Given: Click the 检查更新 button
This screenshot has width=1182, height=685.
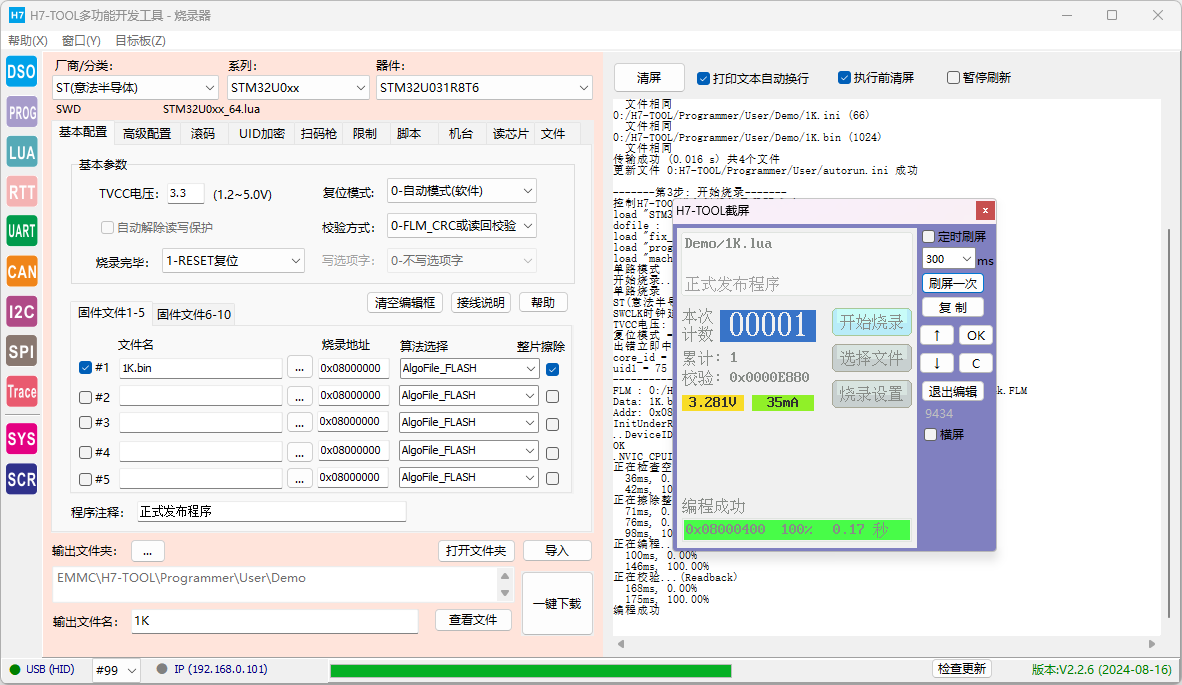Looking at the screenshot, I should [x=962, y=668].
